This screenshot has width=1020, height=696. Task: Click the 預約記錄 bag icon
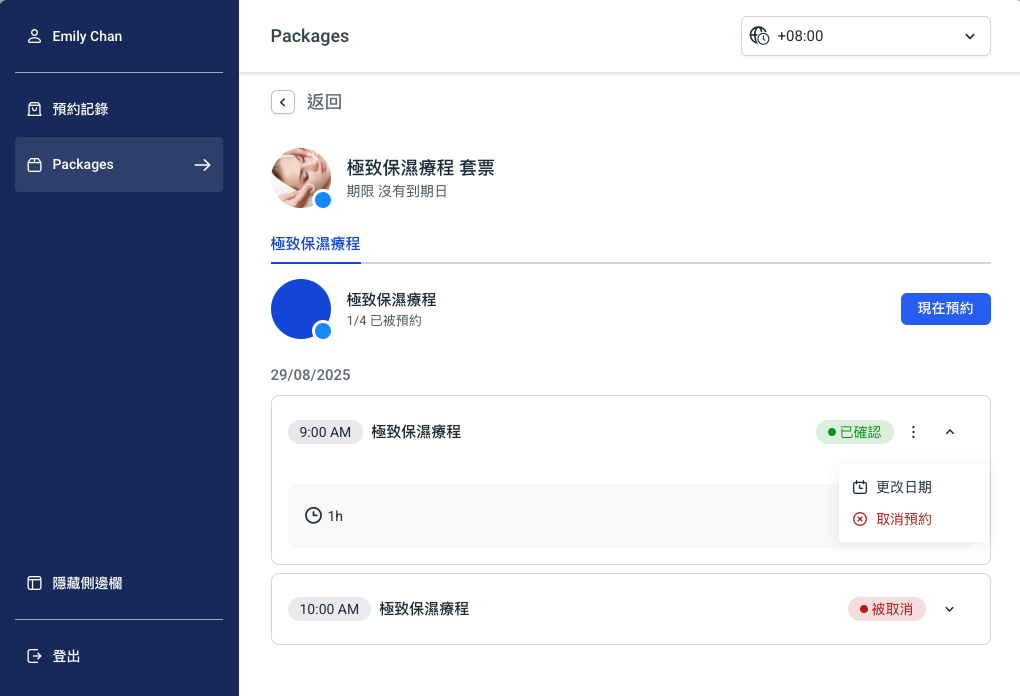point(34,109)
